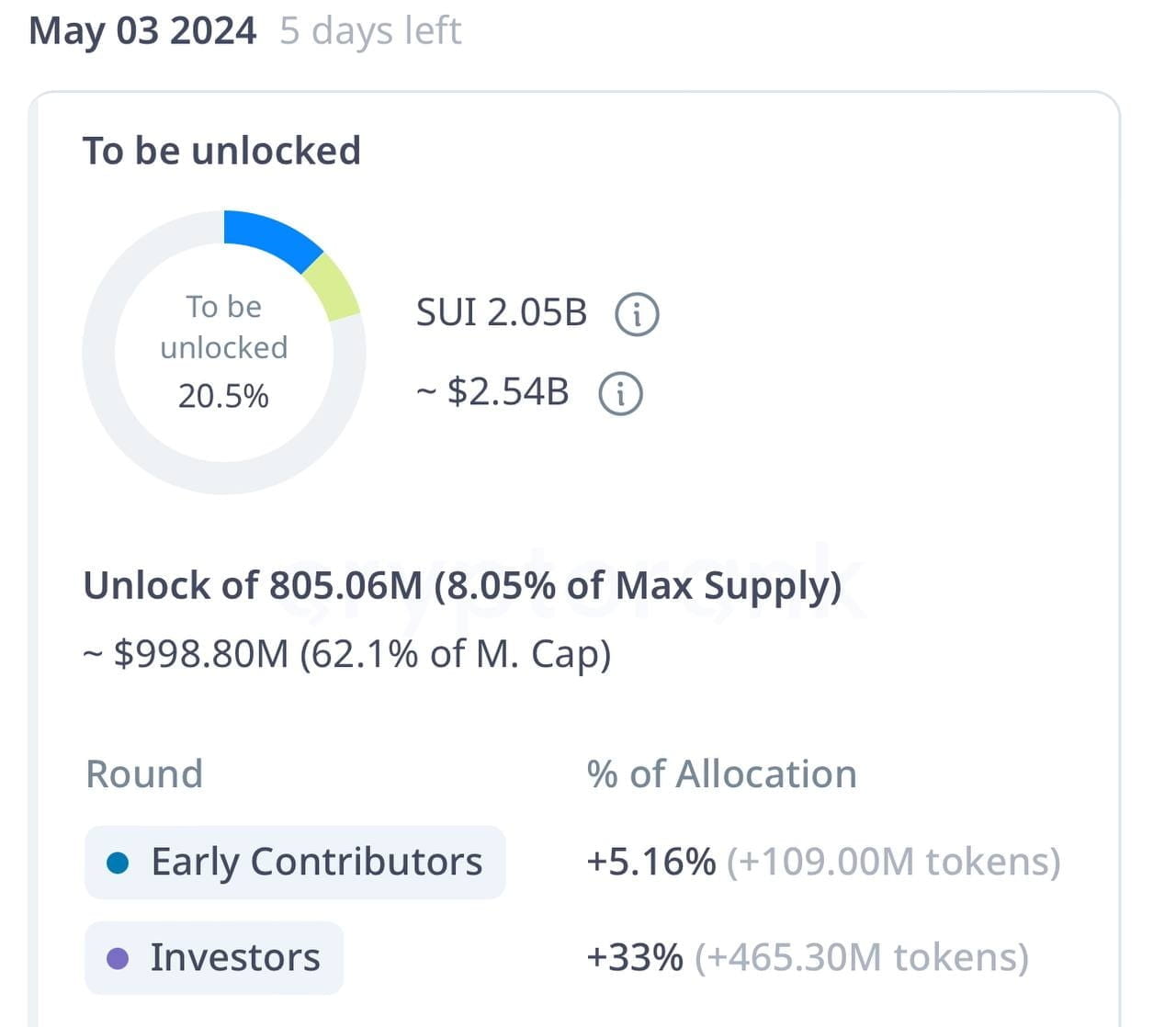Image resolution: width=1176 pixels, height=1027 pixels.
Task: Select the May 03 2024 date heading
Action: 142,30
